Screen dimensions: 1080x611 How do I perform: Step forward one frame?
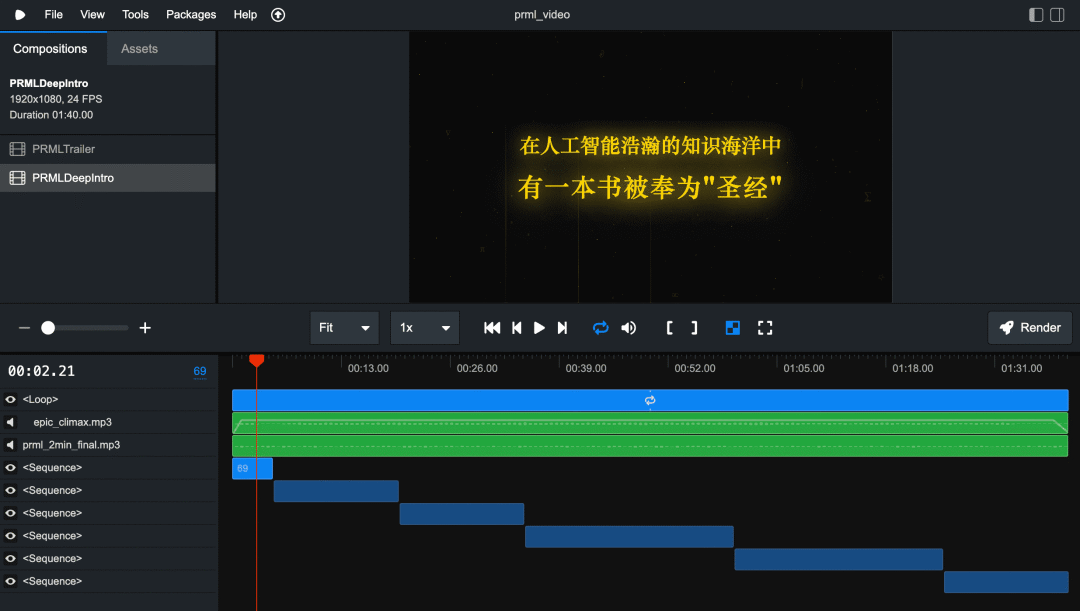[562, 327]
